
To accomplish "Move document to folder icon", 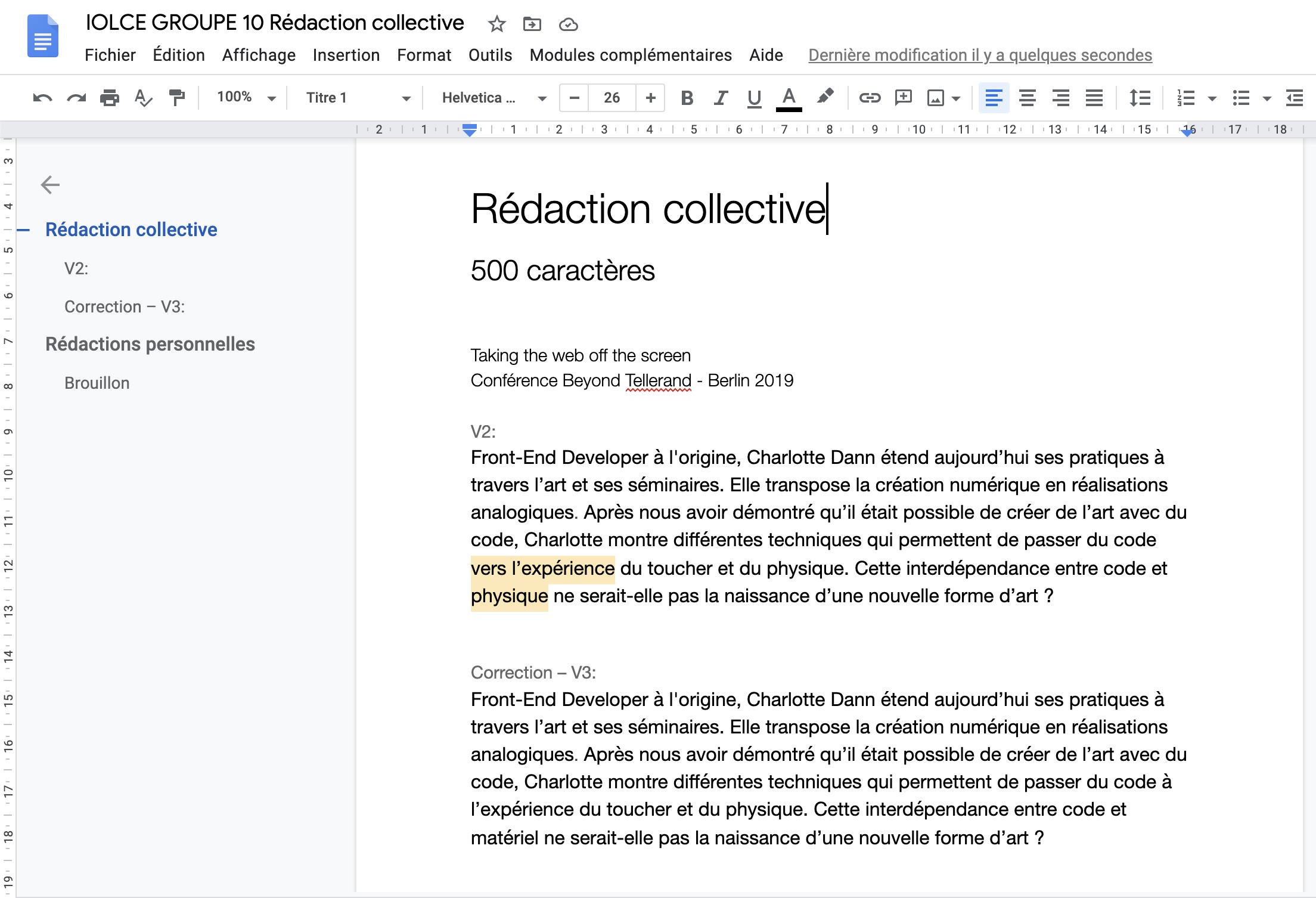I will point(532,24).
